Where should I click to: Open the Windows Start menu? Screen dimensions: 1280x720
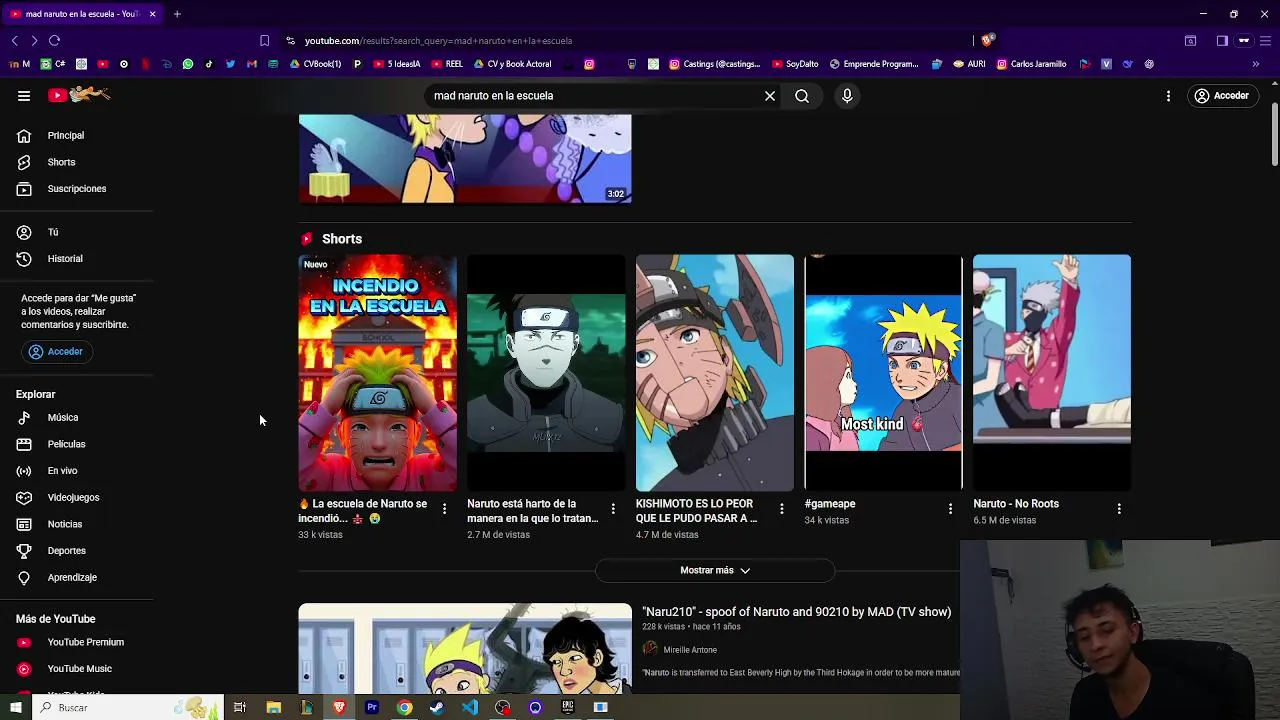(x=15, y=708)
